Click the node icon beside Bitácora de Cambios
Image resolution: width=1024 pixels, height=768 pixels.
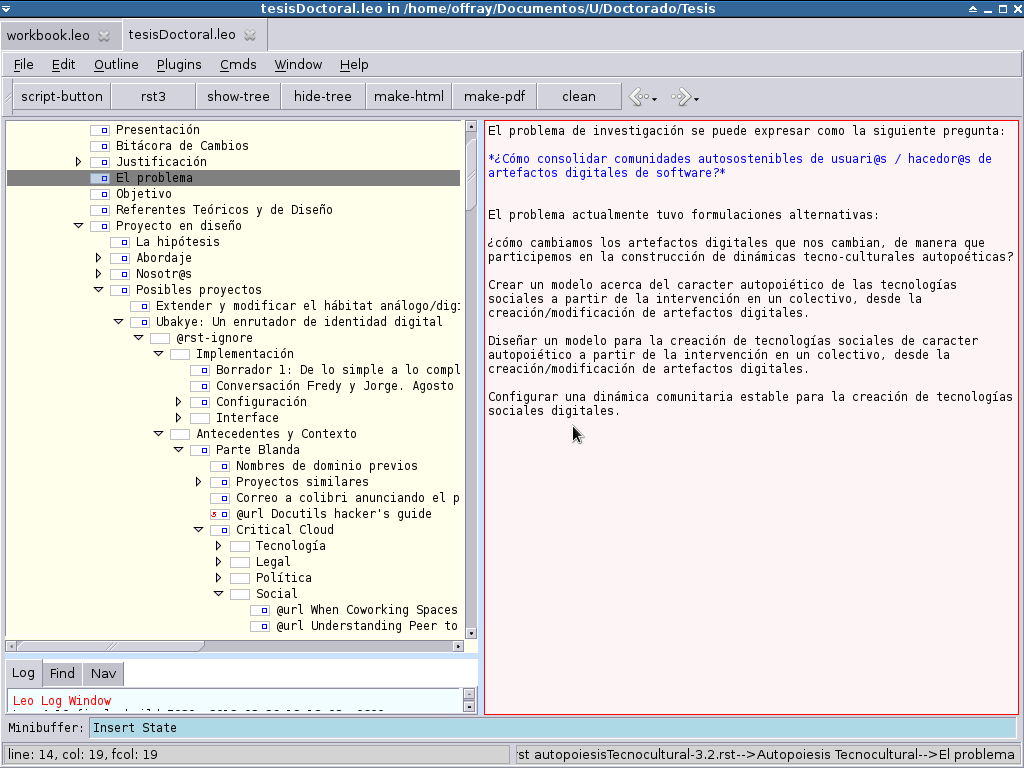[x=100, y=146]
